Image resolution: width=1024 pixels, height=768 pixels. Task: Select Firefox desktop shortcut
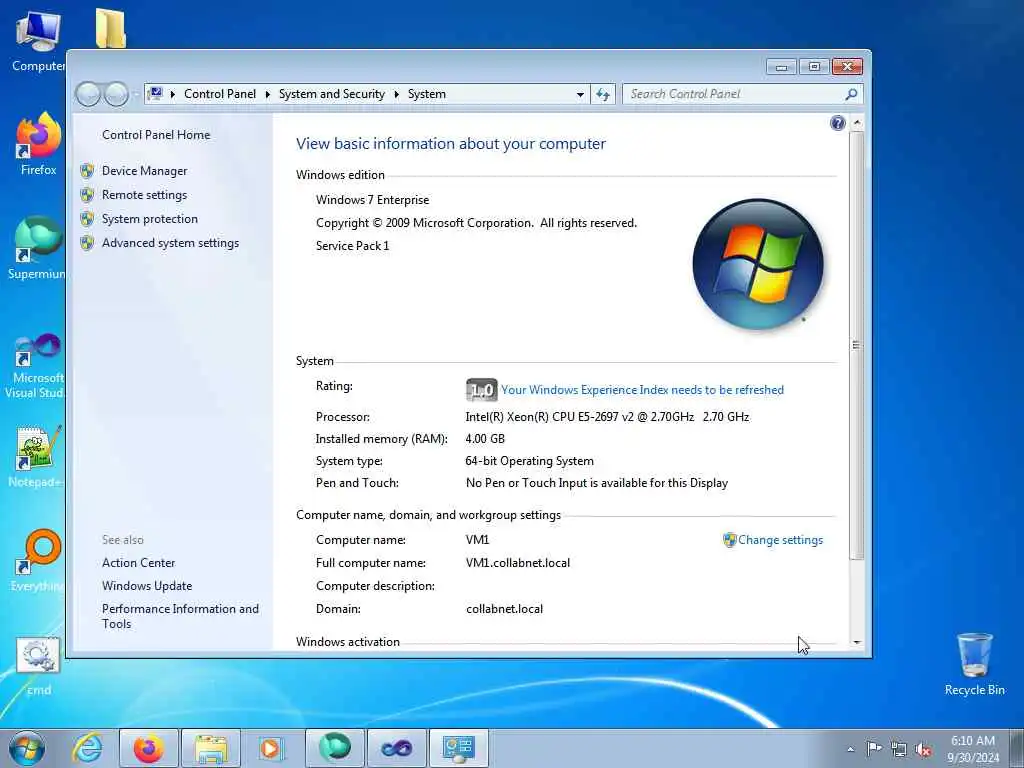(x=39, y=144)
